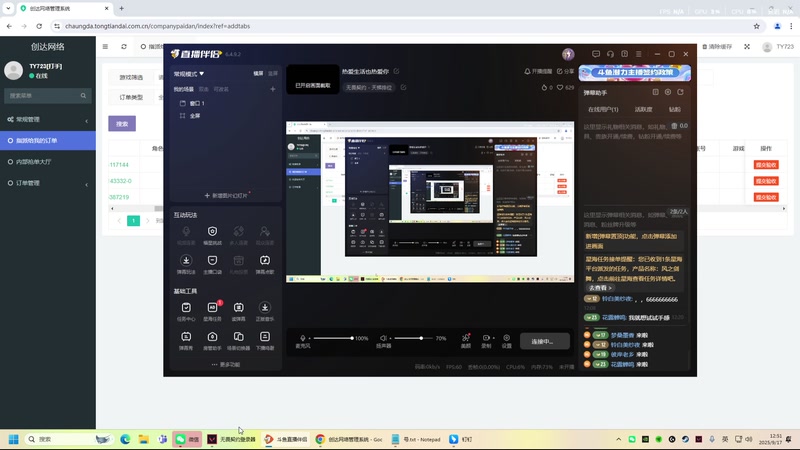
Task: Launch the shield challenge icon in 互动玩法
Action: (x=212, y=232)
